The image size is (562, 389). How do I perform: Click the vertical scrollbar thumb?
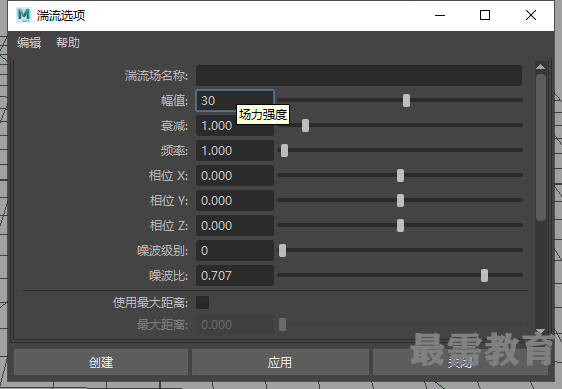[x=541, y=147]
